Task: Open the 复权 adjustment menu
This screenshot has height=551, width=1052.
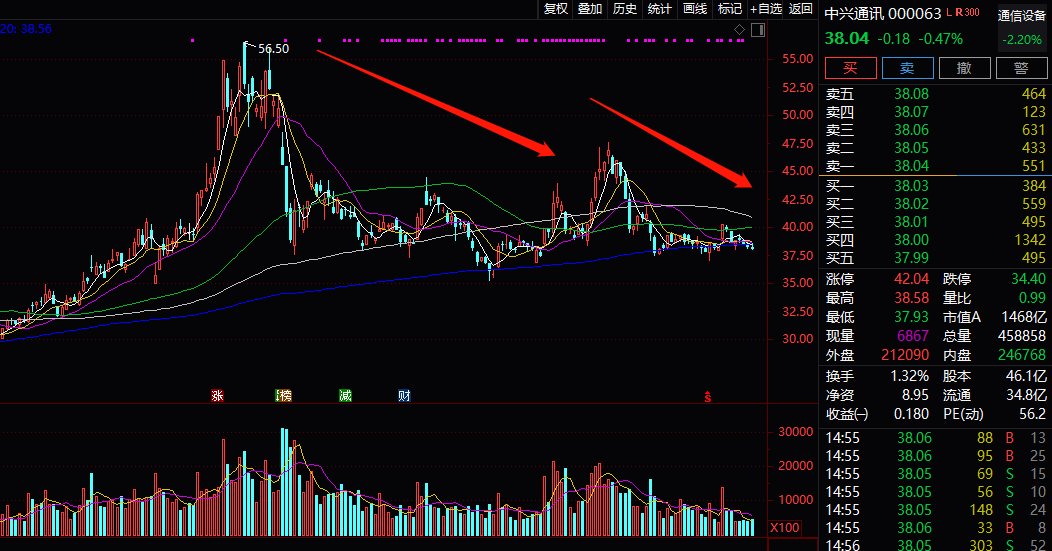Action: tap(556, 9)
